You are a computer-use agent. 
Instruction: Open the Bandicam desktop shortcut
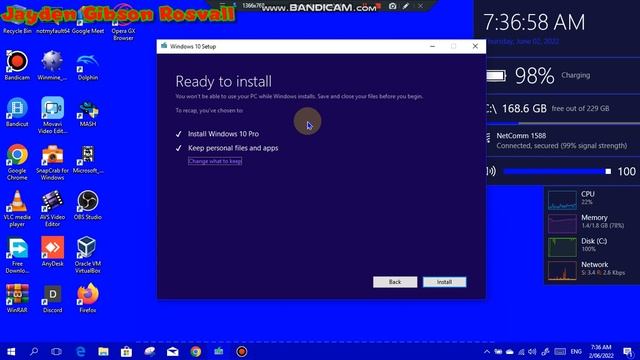coord(17,65)
